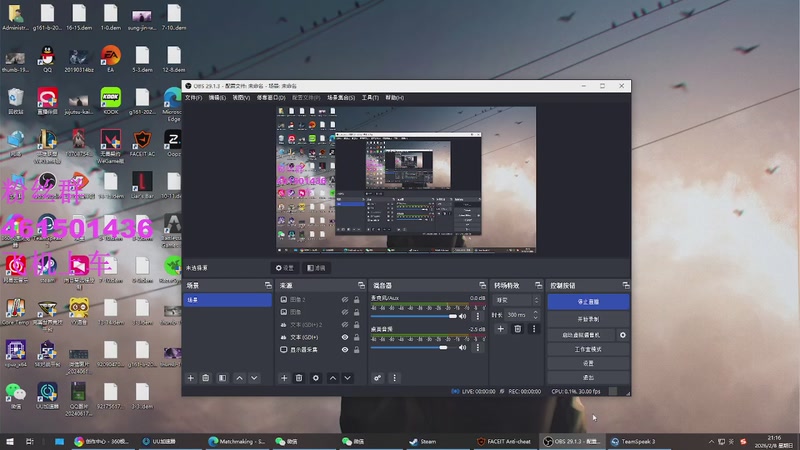Image resolution: width=800 pixels, height=450 pixels.
Task: Click the 启动虚拟摄像机 button
Action: [x=581, y=335]
